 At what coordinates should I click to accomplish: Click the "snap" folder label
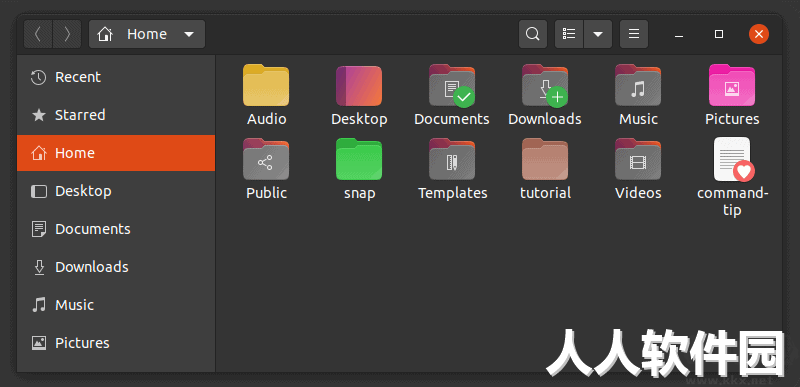click(359, 193)
